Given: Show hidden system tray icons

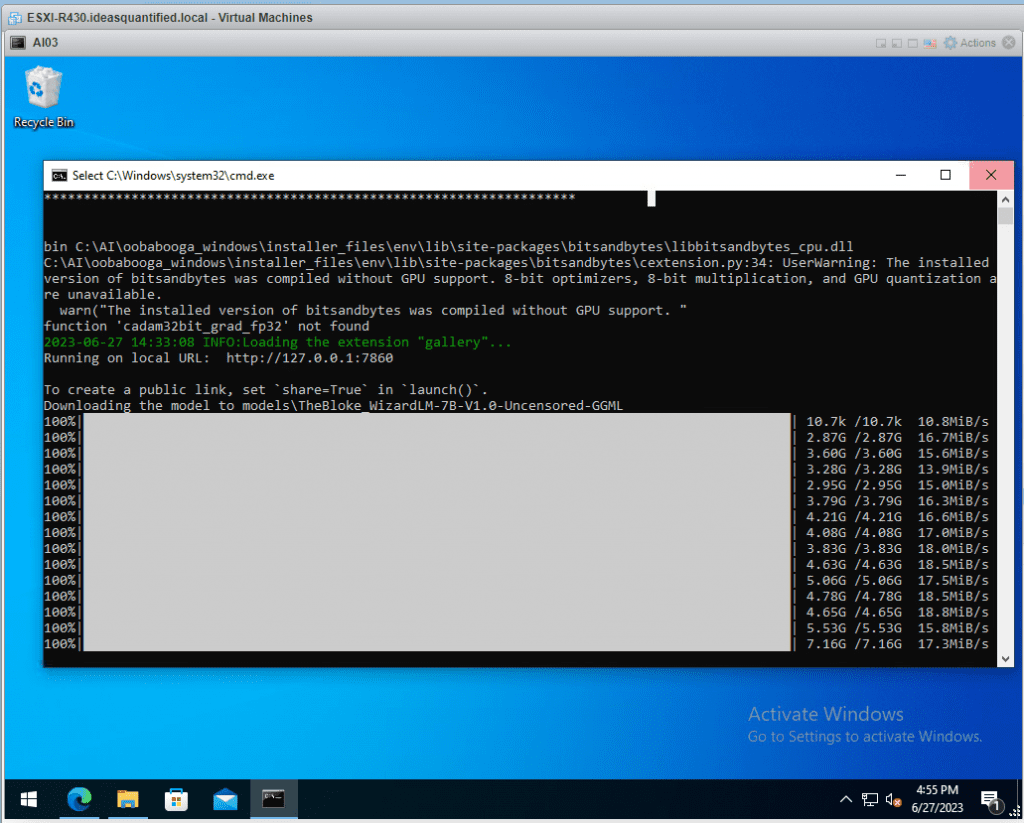Looking at the screenshot, I should point(846,799).
